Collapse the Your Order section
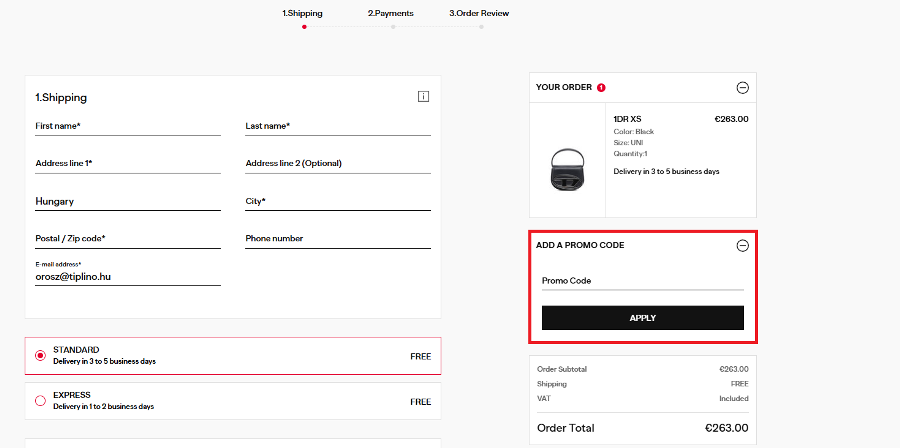This screenshot has height=448, width=900. coord(742,87)
